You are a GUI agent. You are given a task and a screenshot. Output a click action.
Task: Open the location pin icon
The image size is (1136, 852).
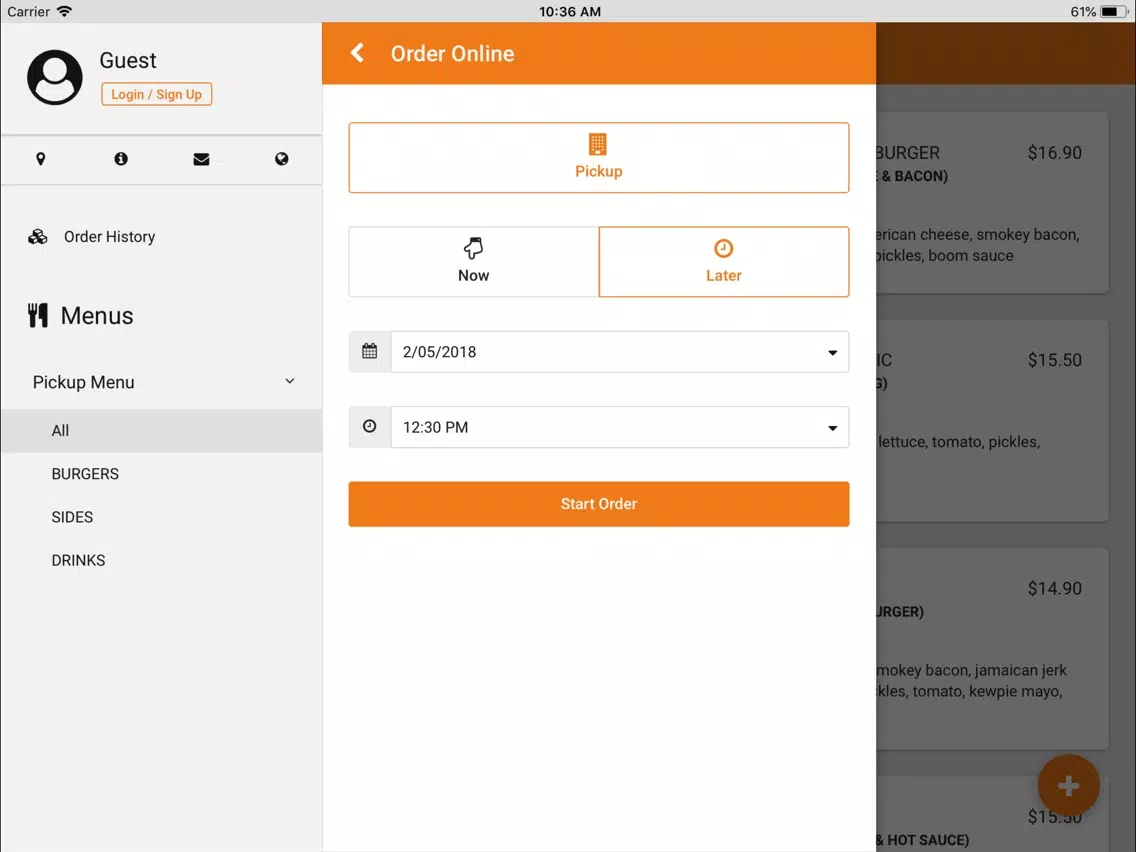41,159
